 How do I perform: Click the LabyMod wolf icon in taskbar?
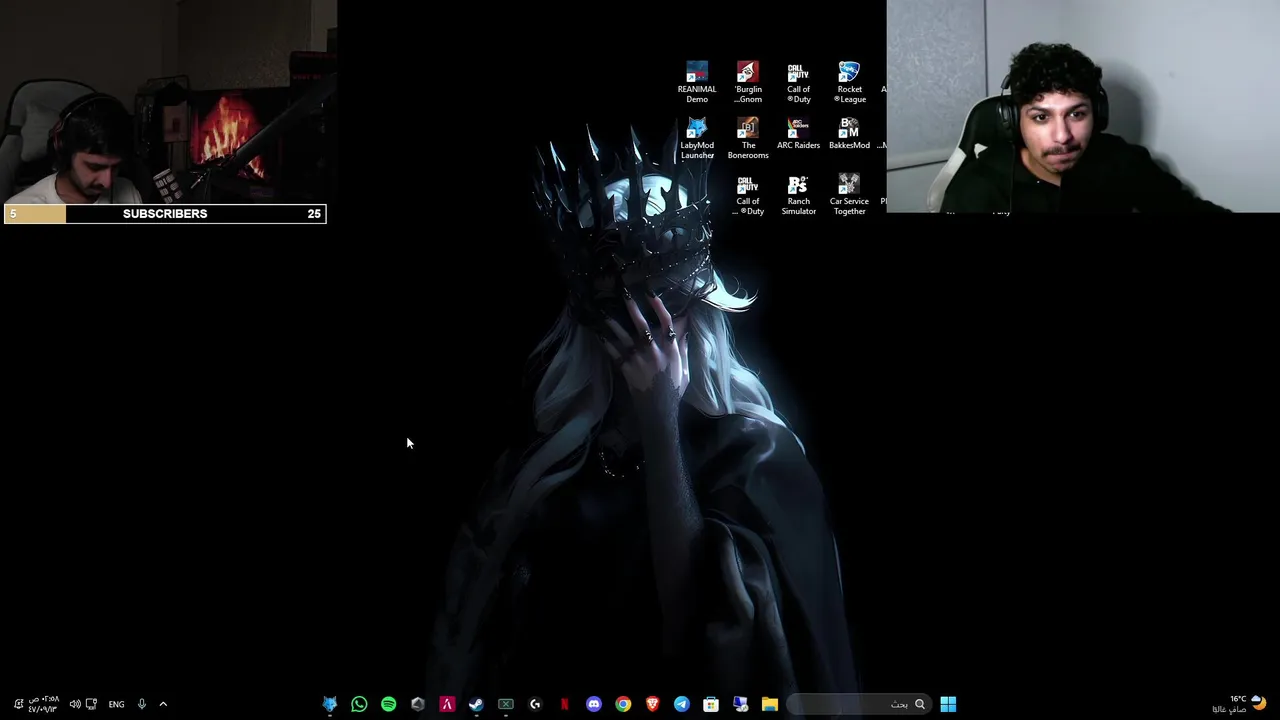click(330, 704)
